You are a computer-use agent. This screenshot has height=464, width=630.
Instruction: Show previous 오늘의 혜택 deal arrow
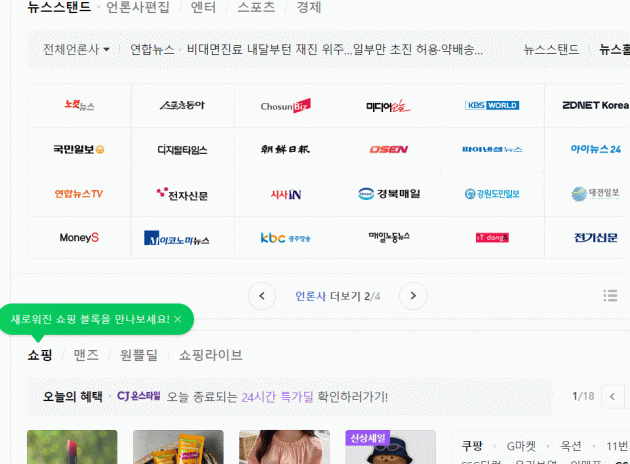(612, 397)
